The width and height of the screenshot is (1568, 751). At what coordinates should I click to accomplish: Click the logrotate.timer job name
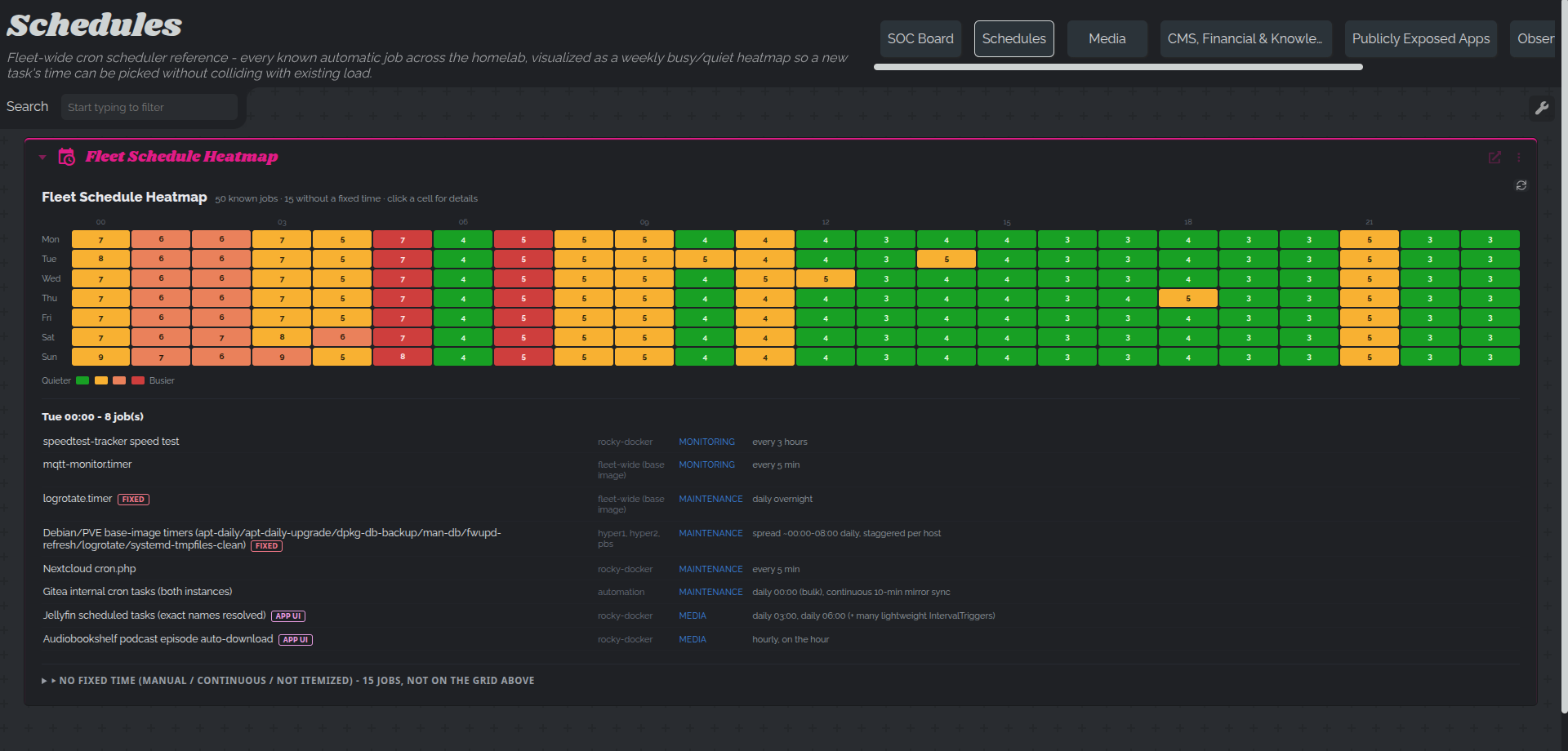[78, 499]
